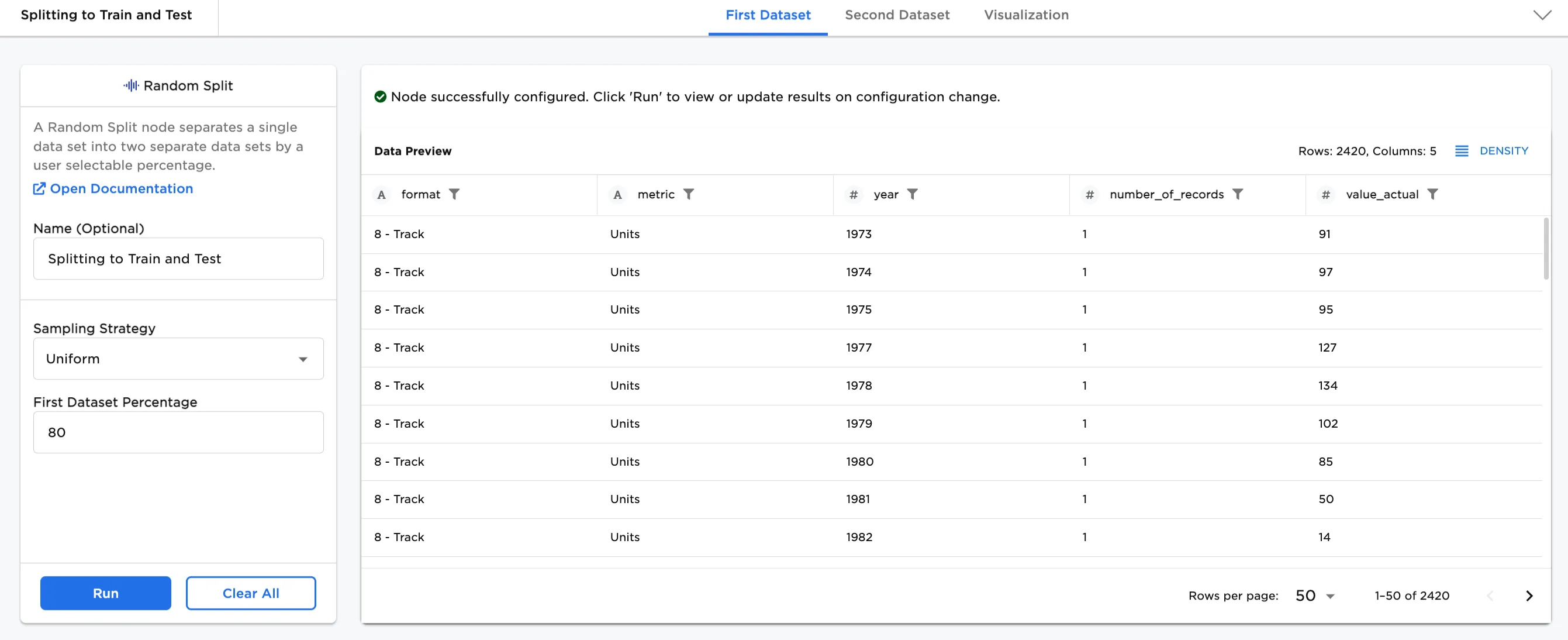Click the filter icon on format column
This screenshot has width=1568, height=640.
tap(454, 194)
